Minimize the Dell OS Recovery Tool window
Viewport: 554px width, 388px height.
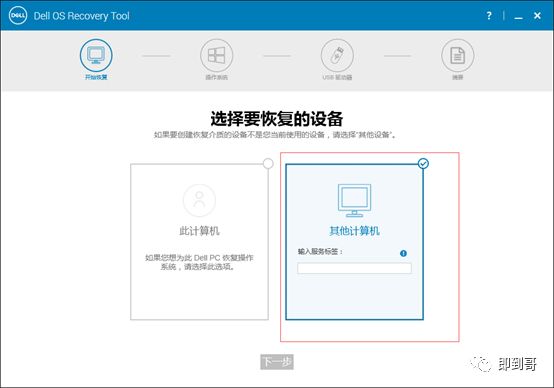518,17
